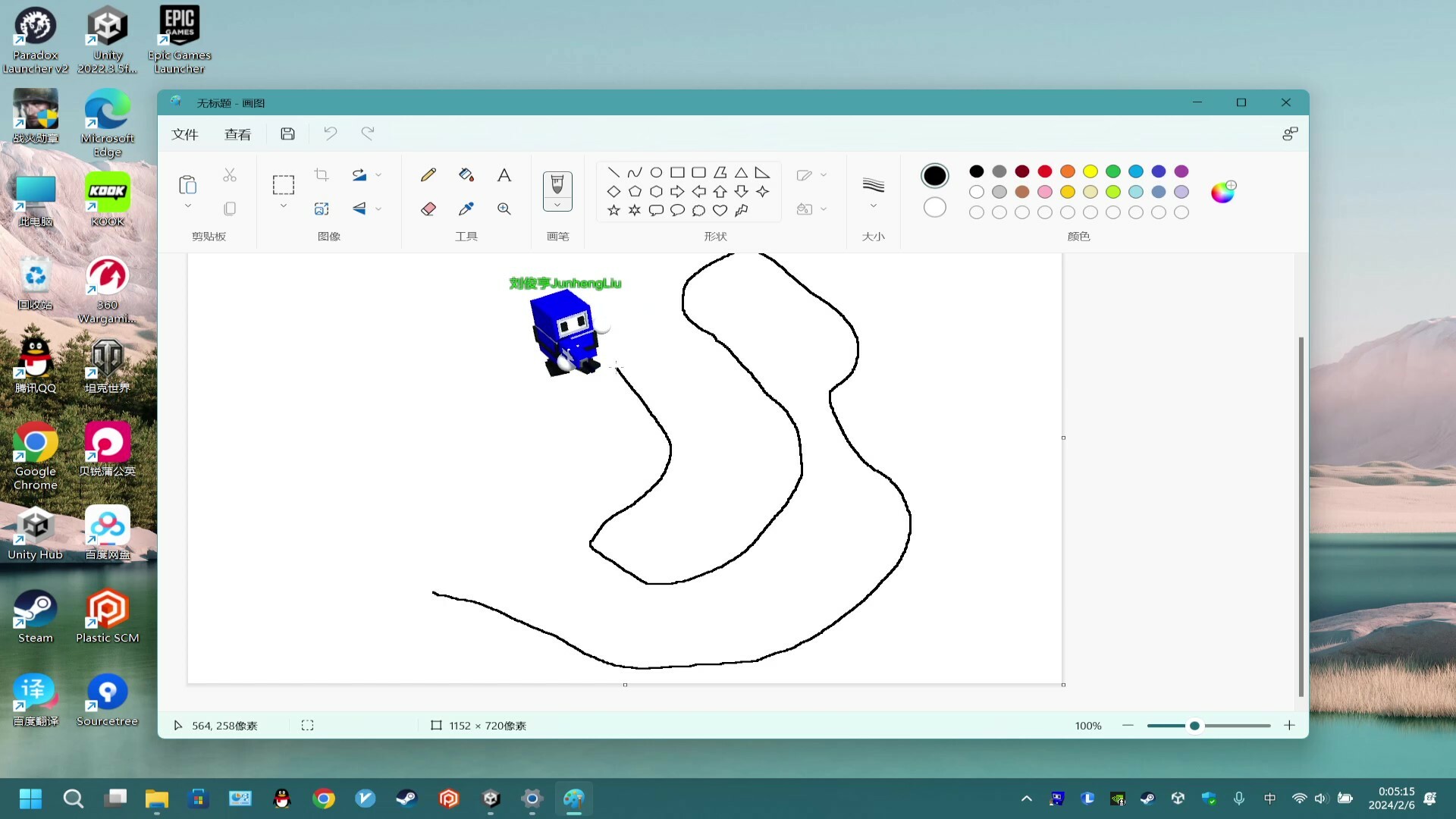The image size is (1456, 819).
Task: Select the five-pointed star shape
Action: coord(613,211)
